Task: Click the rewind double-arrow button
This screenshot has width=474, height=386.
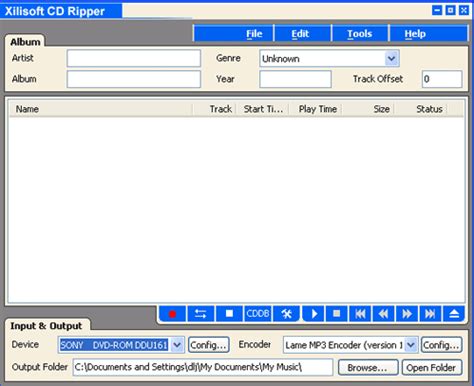Action: tap(383, 314)
